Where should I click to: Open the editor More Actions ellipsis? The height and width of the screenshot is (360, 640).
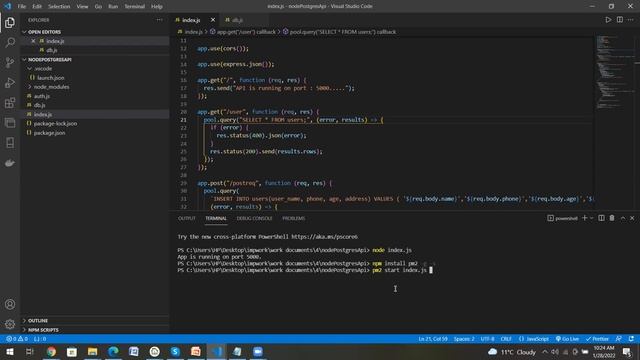point(631,20)
